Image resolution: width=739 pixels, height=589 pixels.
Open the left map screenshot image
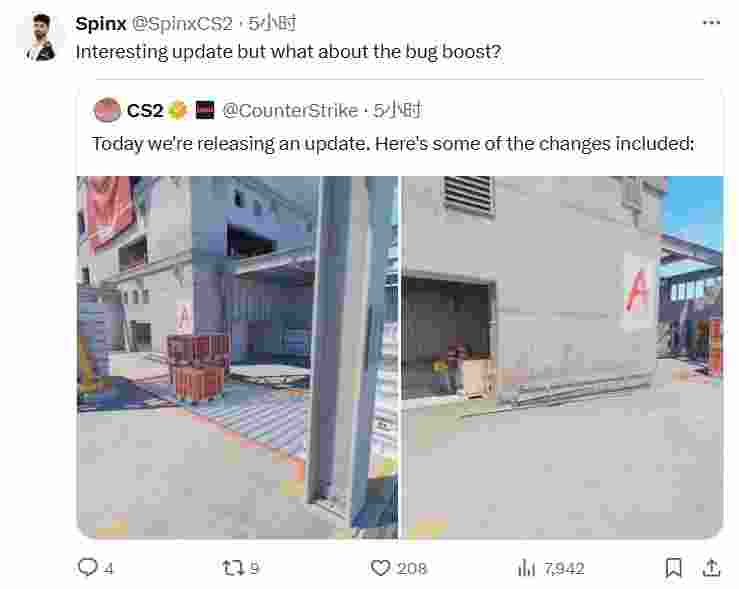click(238, 357)
